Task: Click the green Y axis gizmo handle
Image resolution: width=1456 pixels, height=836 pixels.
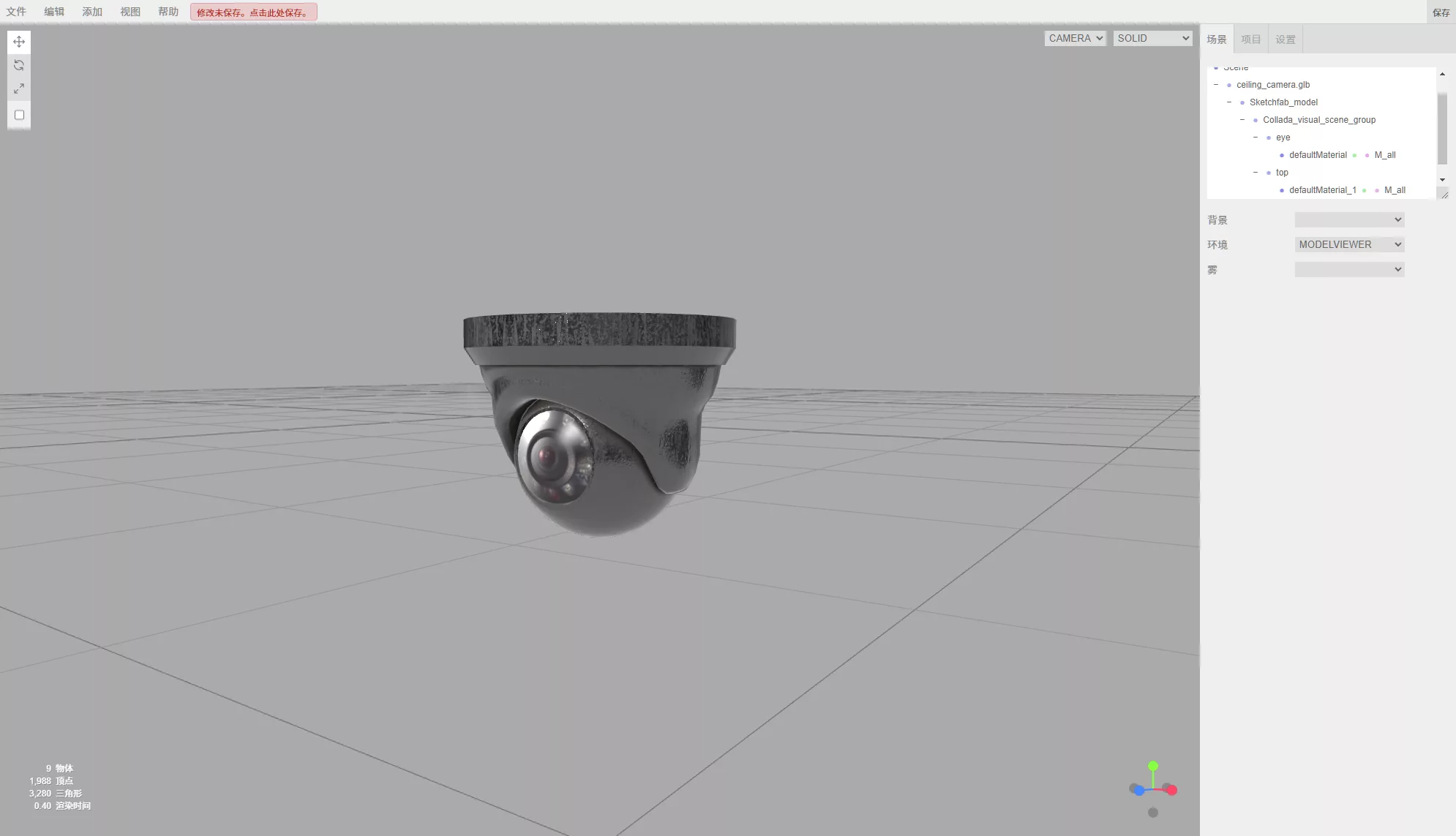Action: coord(1153,766)
